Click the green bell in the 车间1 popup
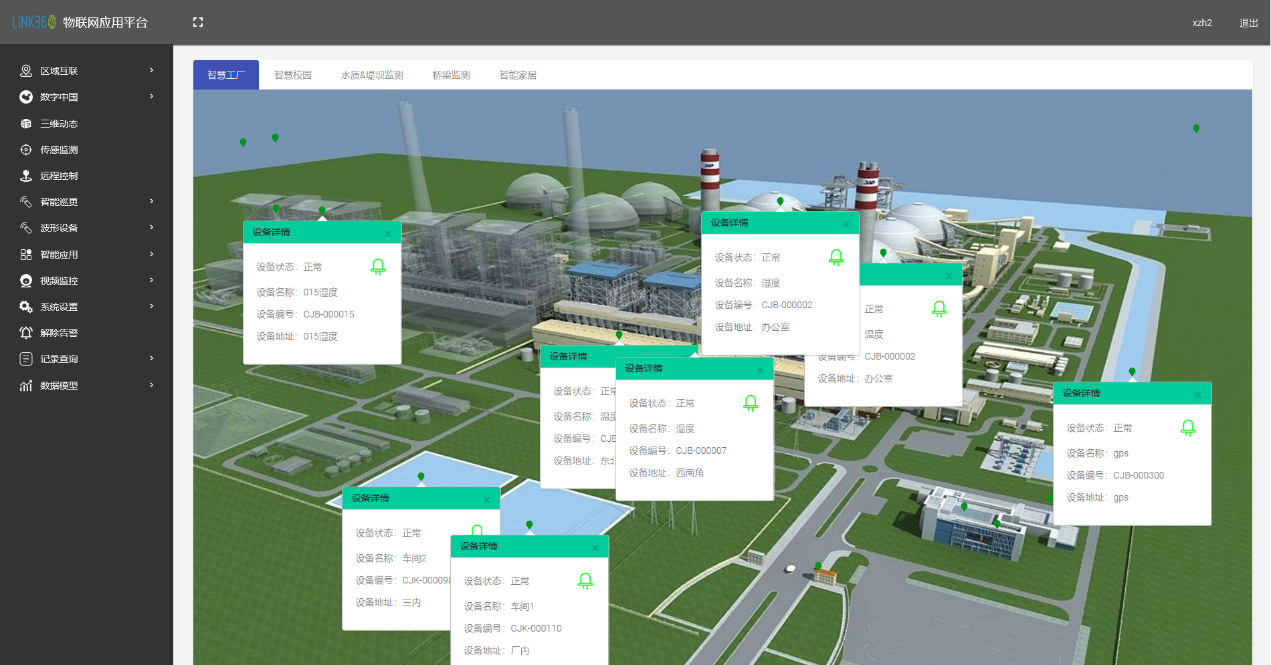1271x665 pixels. 586,581
